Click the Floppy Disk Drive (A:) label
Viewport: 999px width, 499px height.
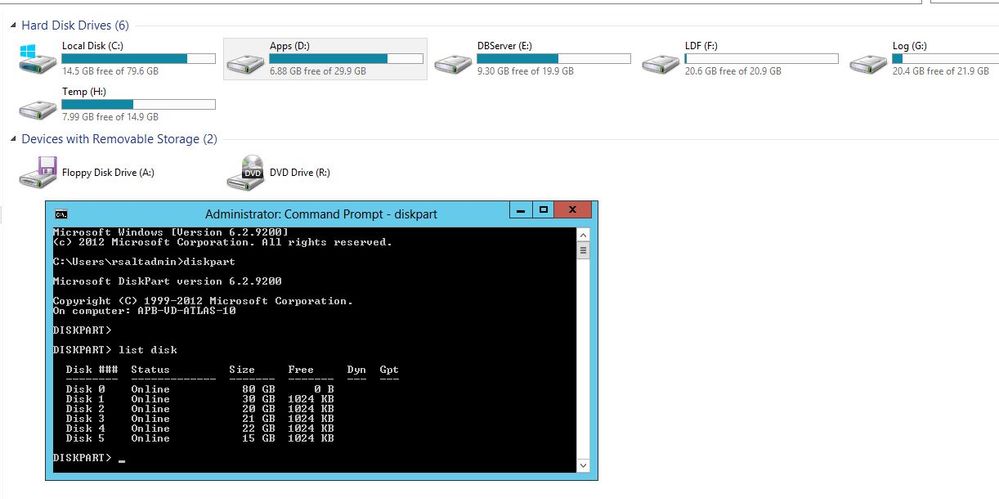coord(108,172)
